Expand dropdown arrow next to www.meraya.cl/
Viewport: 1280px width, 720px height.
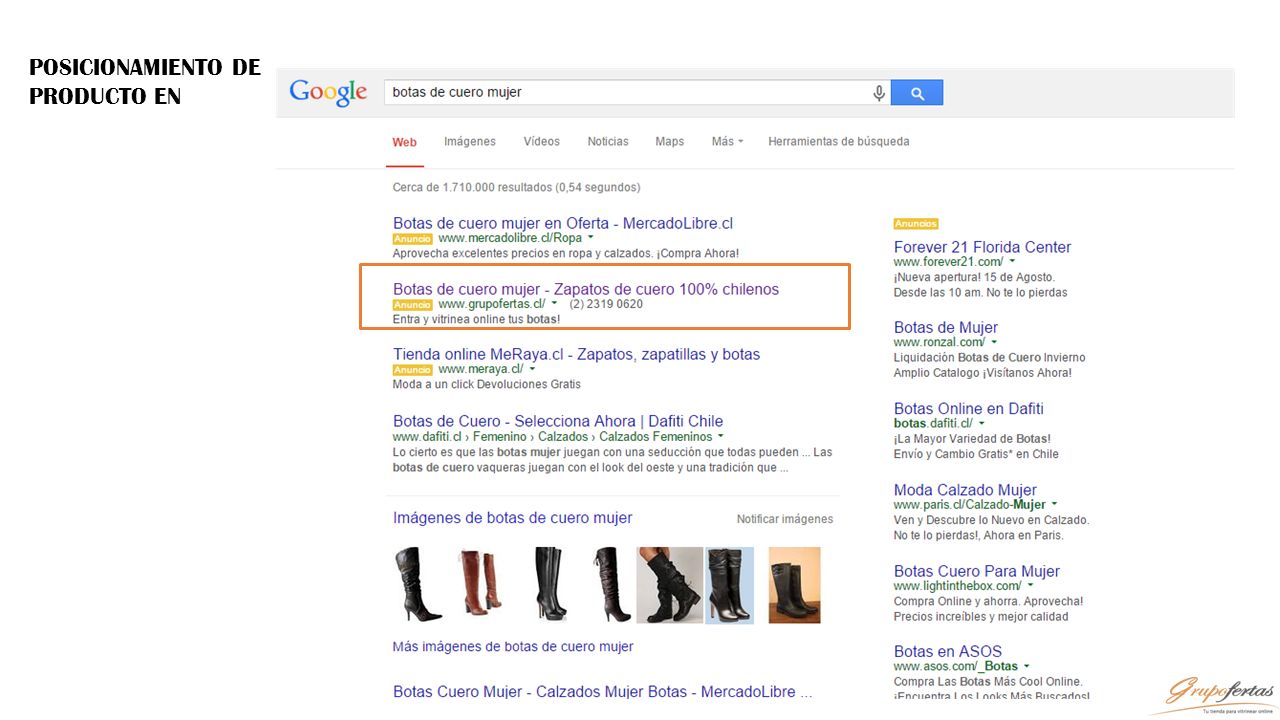[532, 369]
